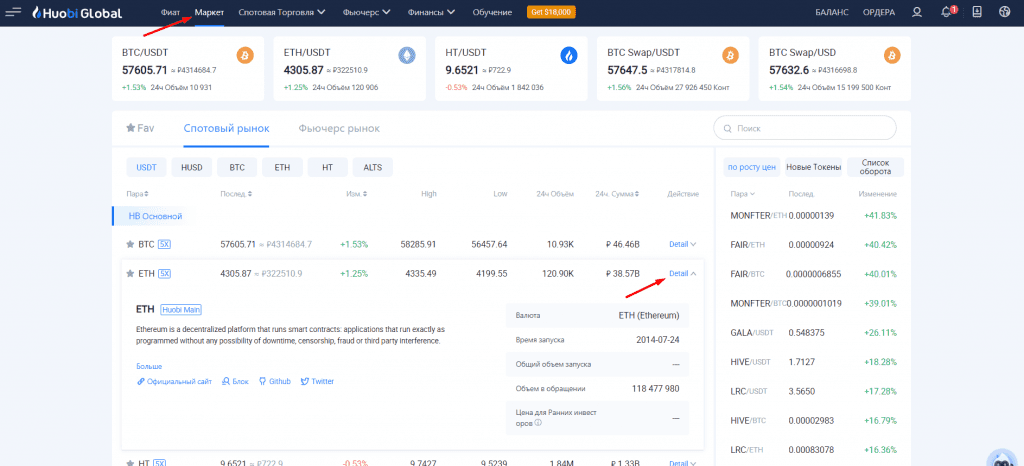The image size is (1024, 466).
Task: Click the HT flame icon on HT/USDT card
Action: [x=569, y=55]
